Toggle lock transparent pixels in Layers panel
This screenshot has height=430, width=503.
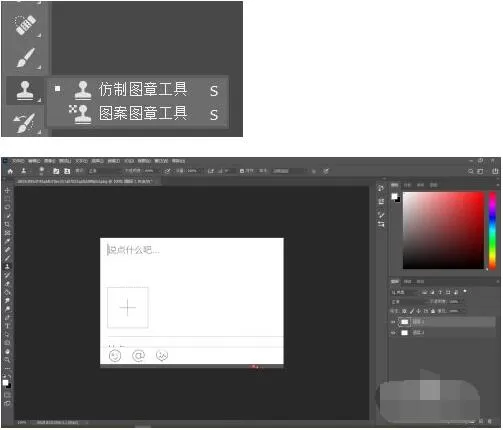tap(404, 311)
